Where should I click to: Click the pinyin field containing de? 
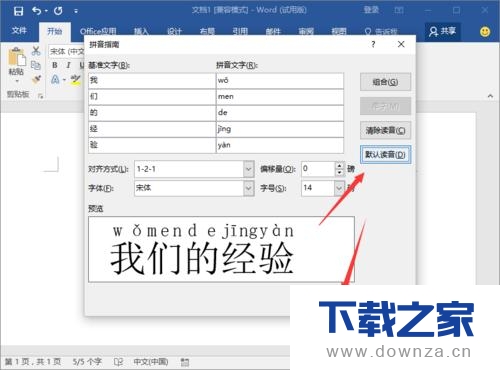280,113
